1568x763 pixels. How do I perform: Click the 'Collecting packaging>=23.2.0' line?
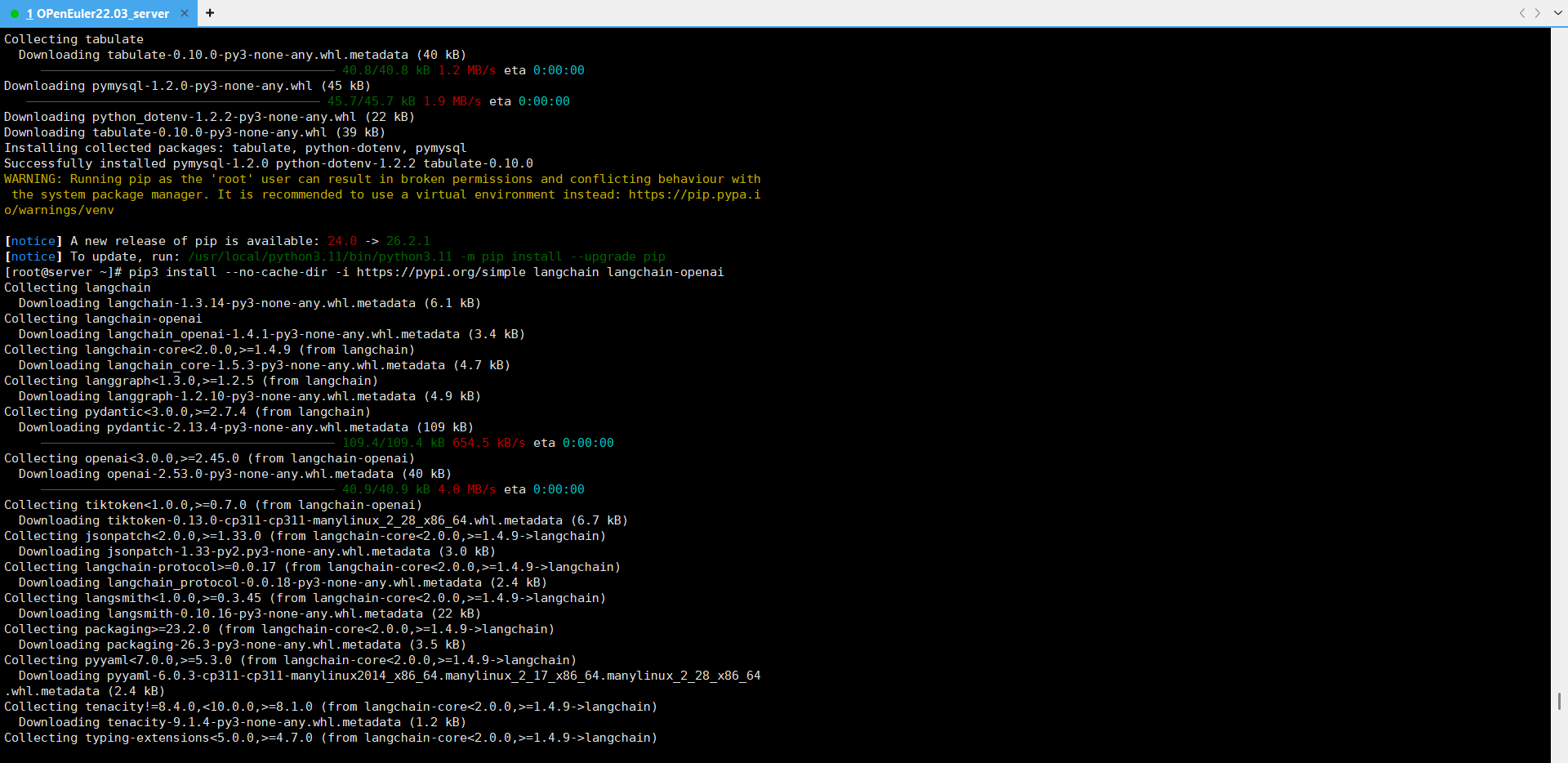click(279, 629)
